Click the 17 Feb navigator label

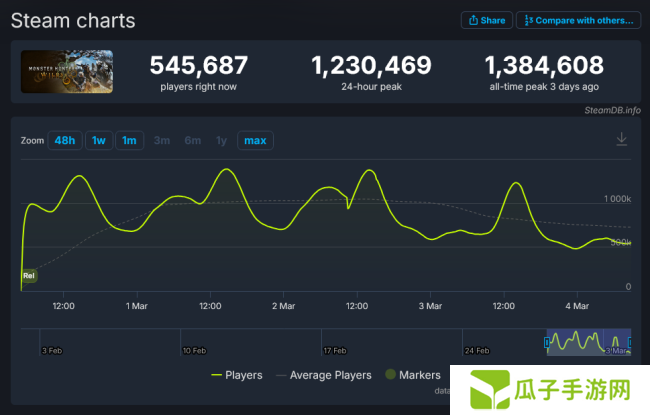(335, 351)
